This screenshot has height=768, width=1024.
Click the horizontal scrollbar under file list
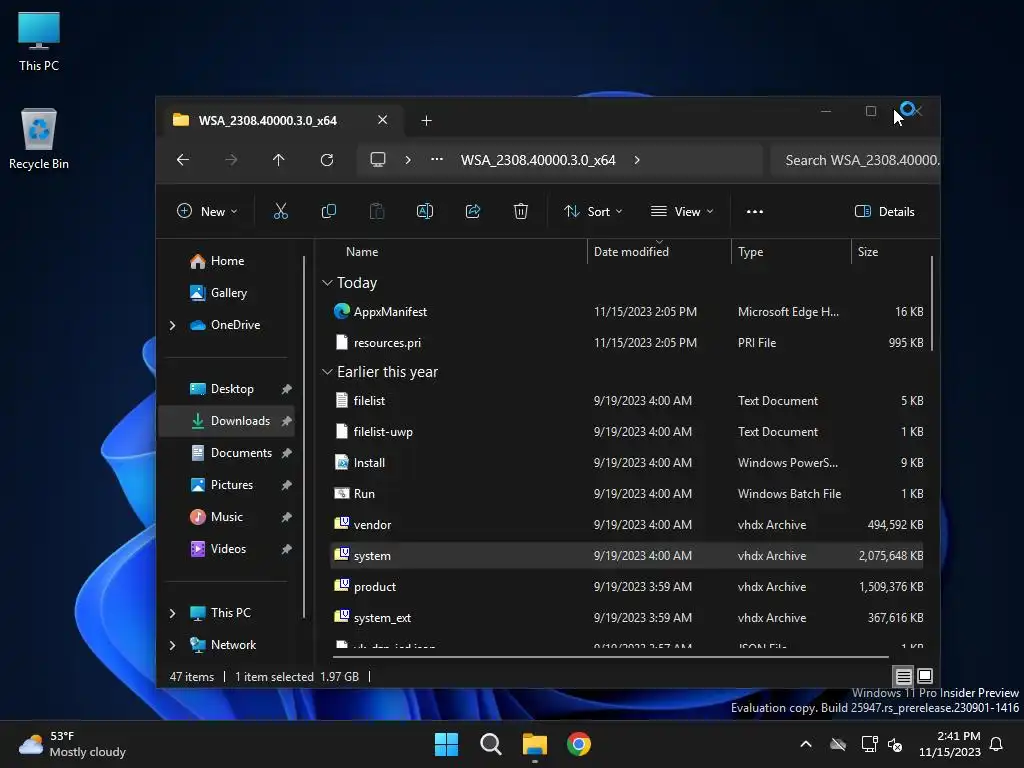[611, 656]
